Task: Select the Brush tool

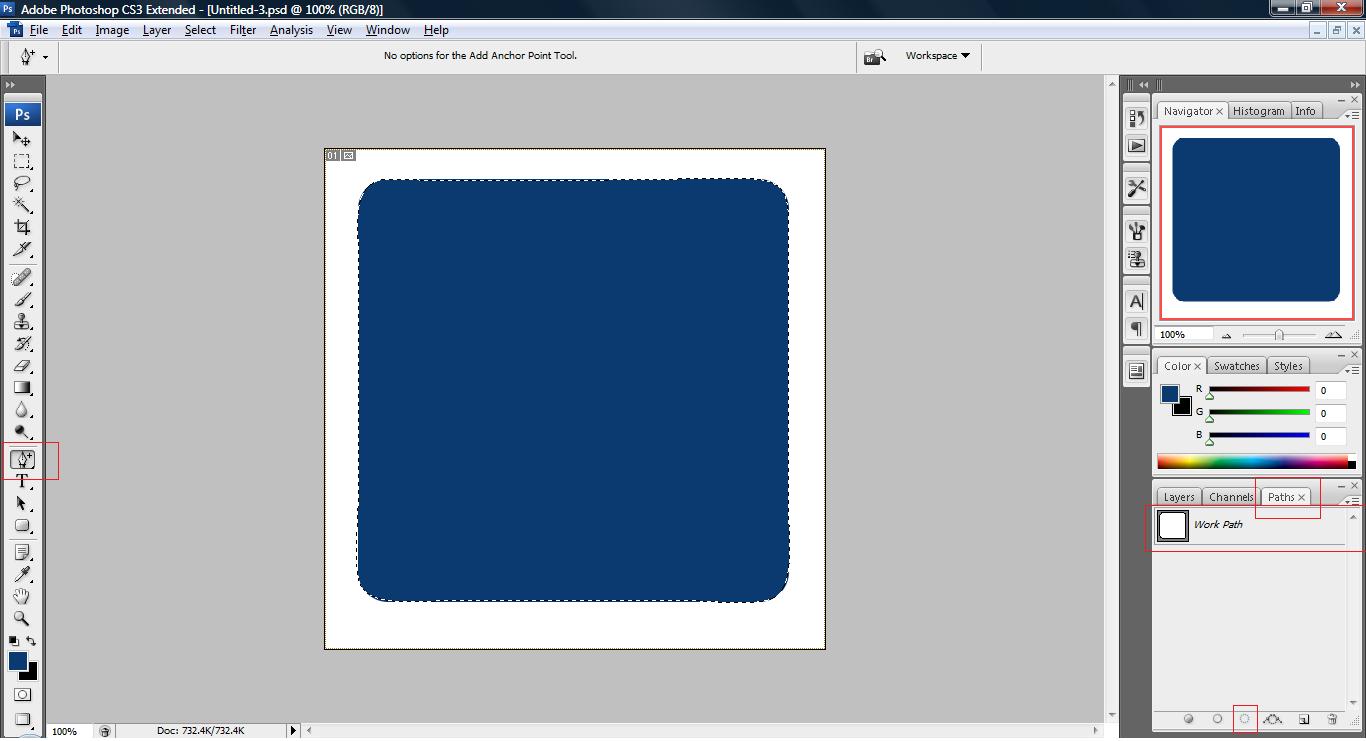Action: coord(22,299)
